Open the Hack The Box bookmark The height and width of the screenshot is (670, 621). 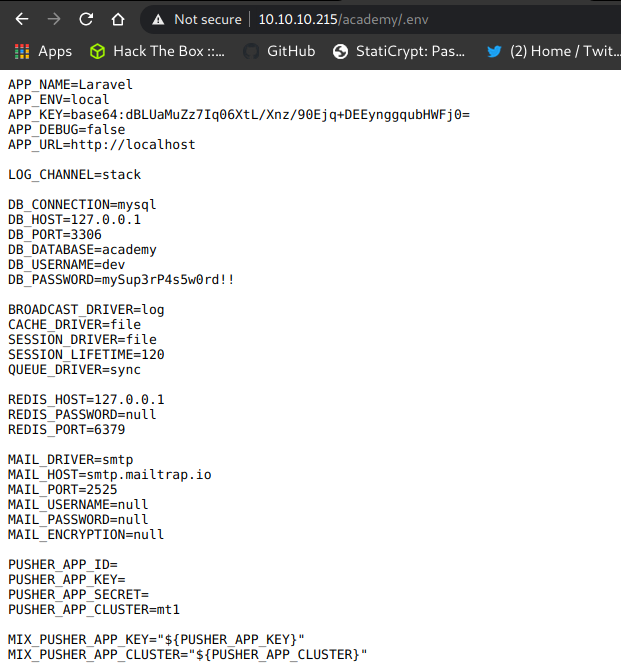[169, 51]
